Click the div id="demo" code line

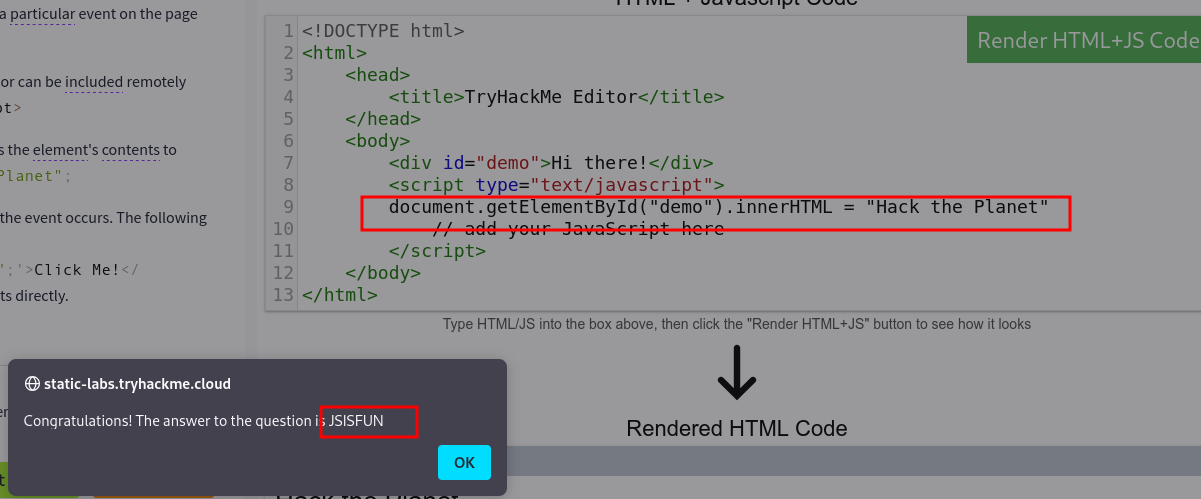pos(550,163)
